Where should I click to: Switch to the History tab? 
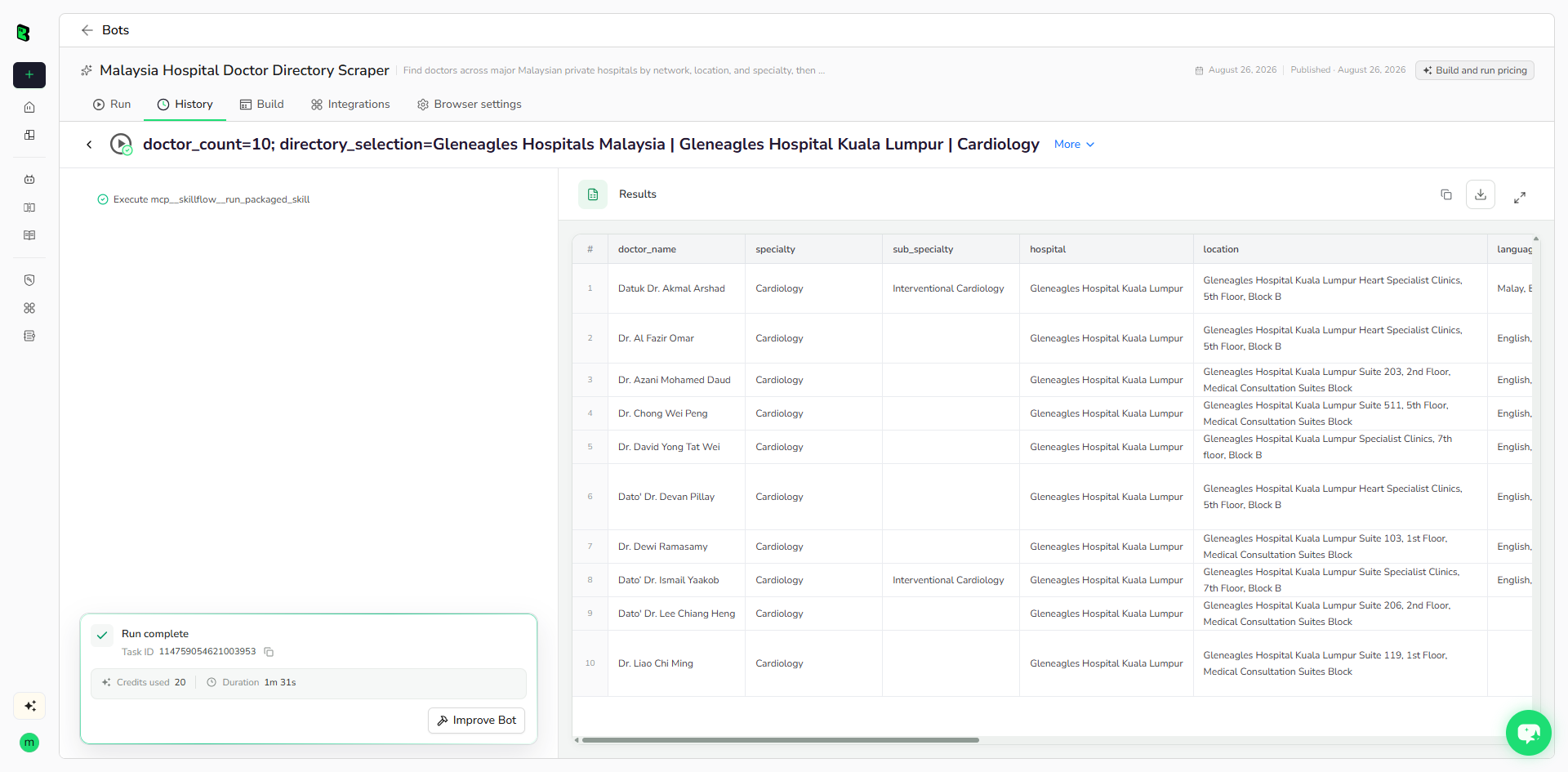(185, 105)
